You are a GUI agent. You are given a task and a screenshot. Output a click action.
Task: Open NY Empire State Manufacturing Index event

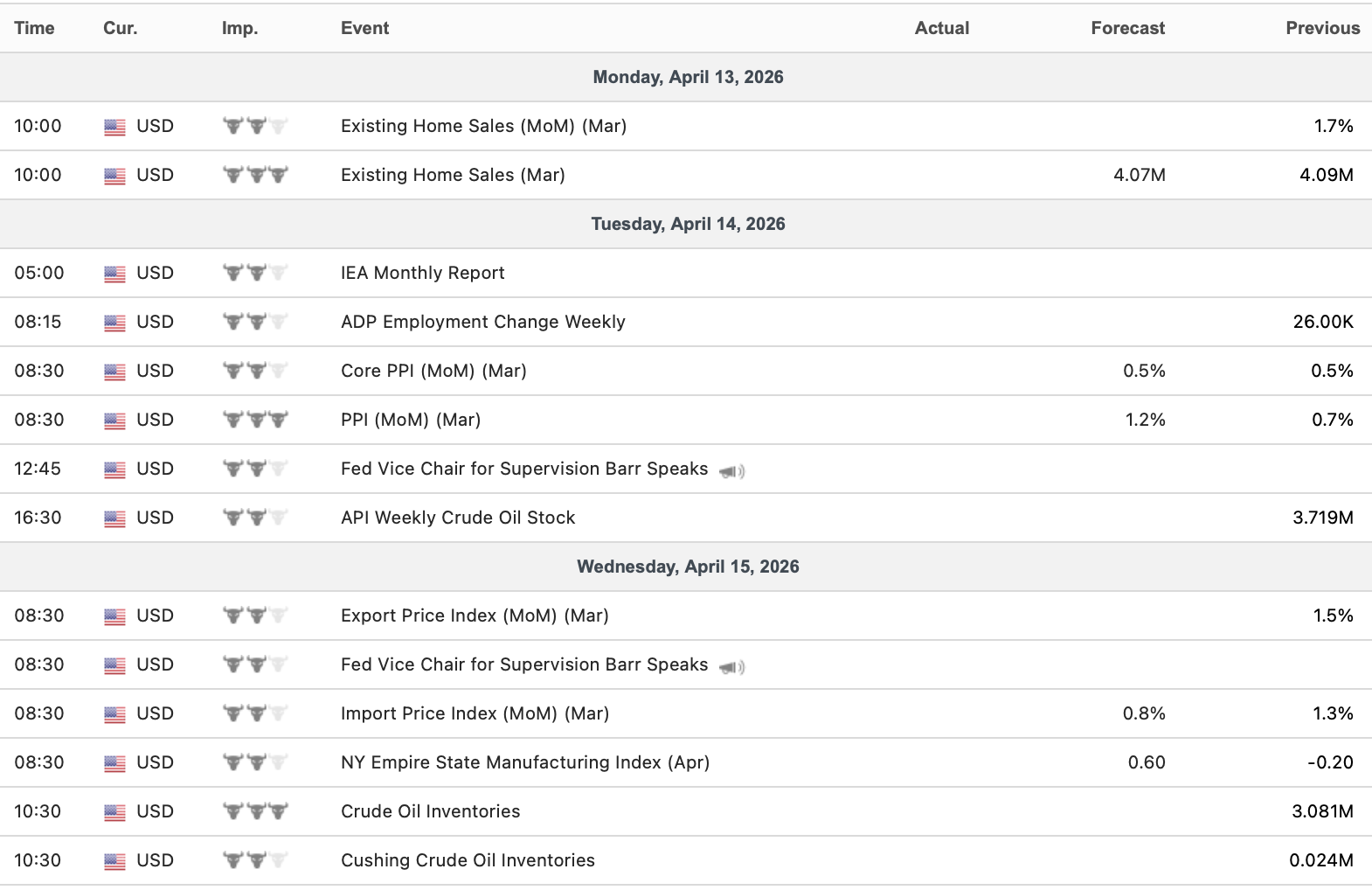(524, 762)
